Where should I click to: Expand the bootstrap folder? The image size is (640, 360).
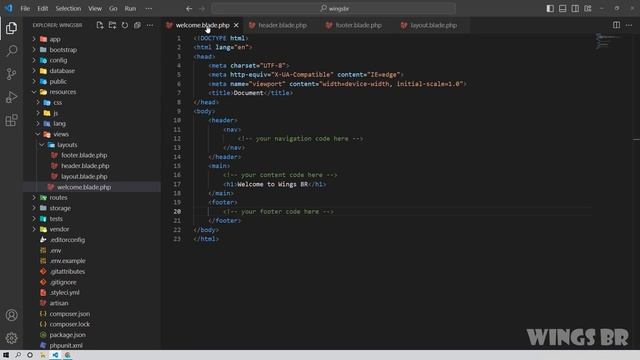point(63,50)
